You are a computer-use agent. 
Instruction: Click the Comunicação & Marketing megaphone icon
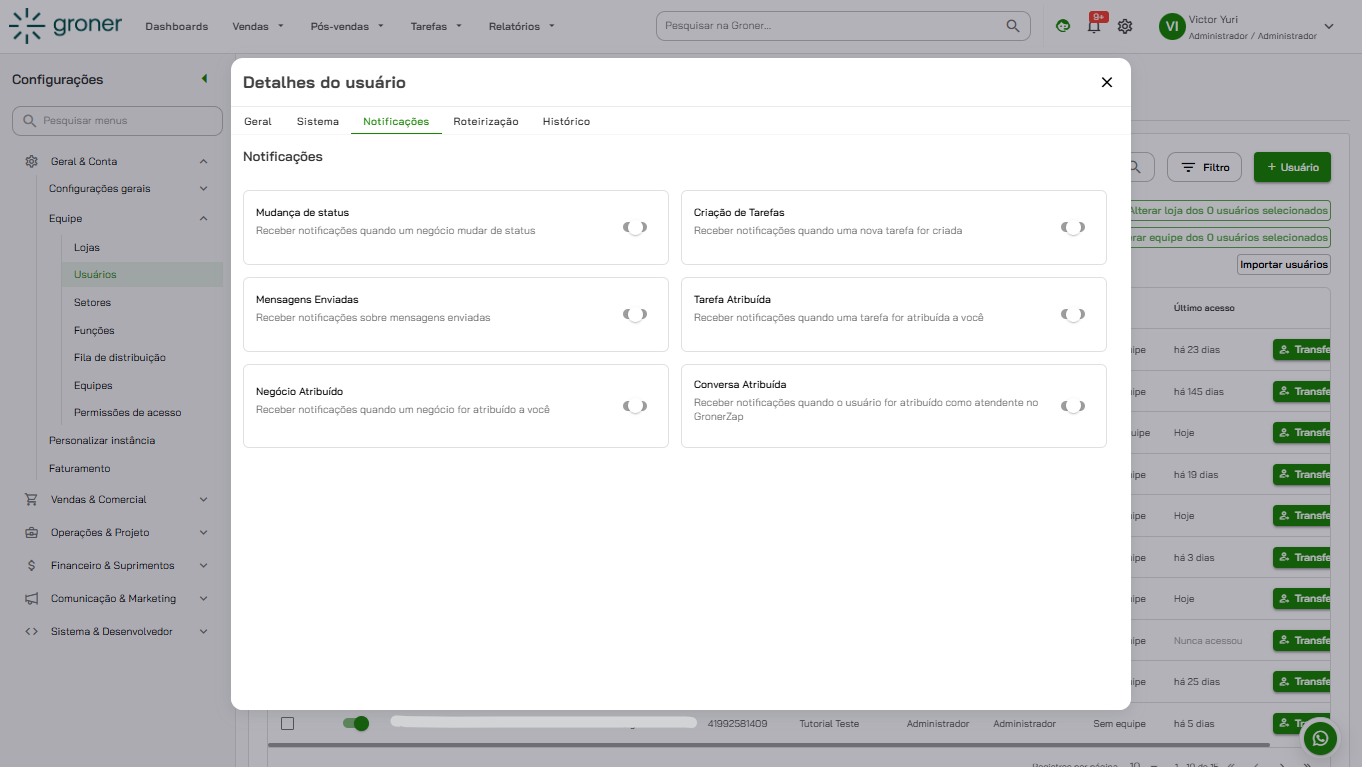(32, 598)
